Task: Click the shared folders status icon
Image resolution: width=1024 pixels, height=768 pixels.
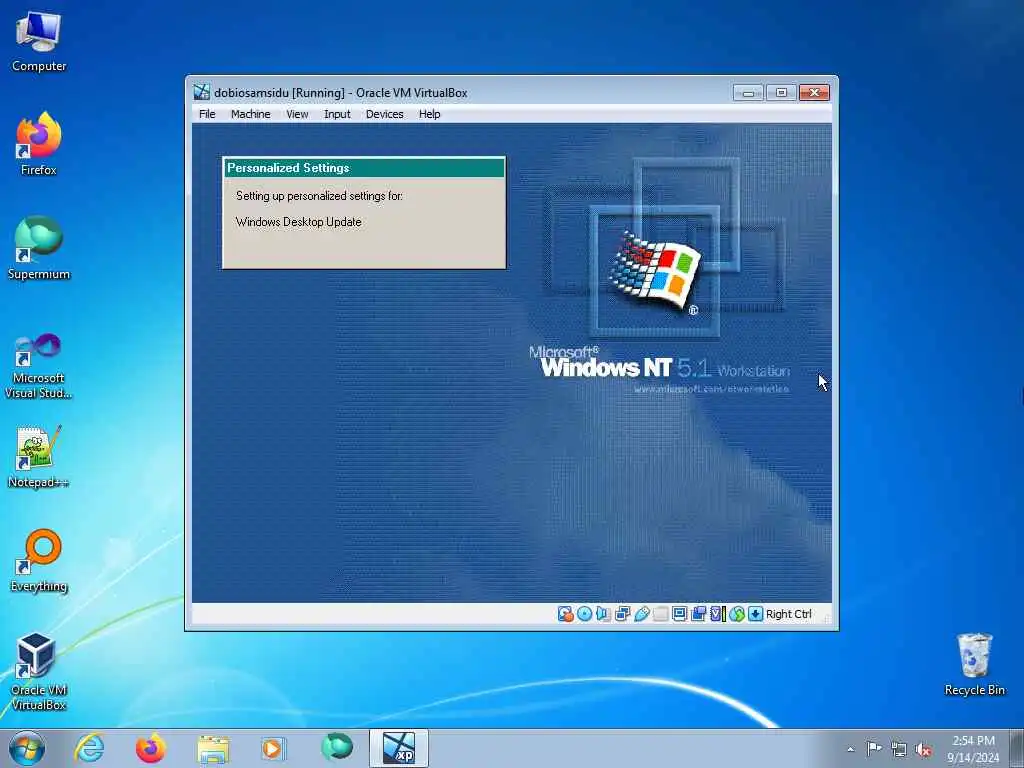Action: 661,614
